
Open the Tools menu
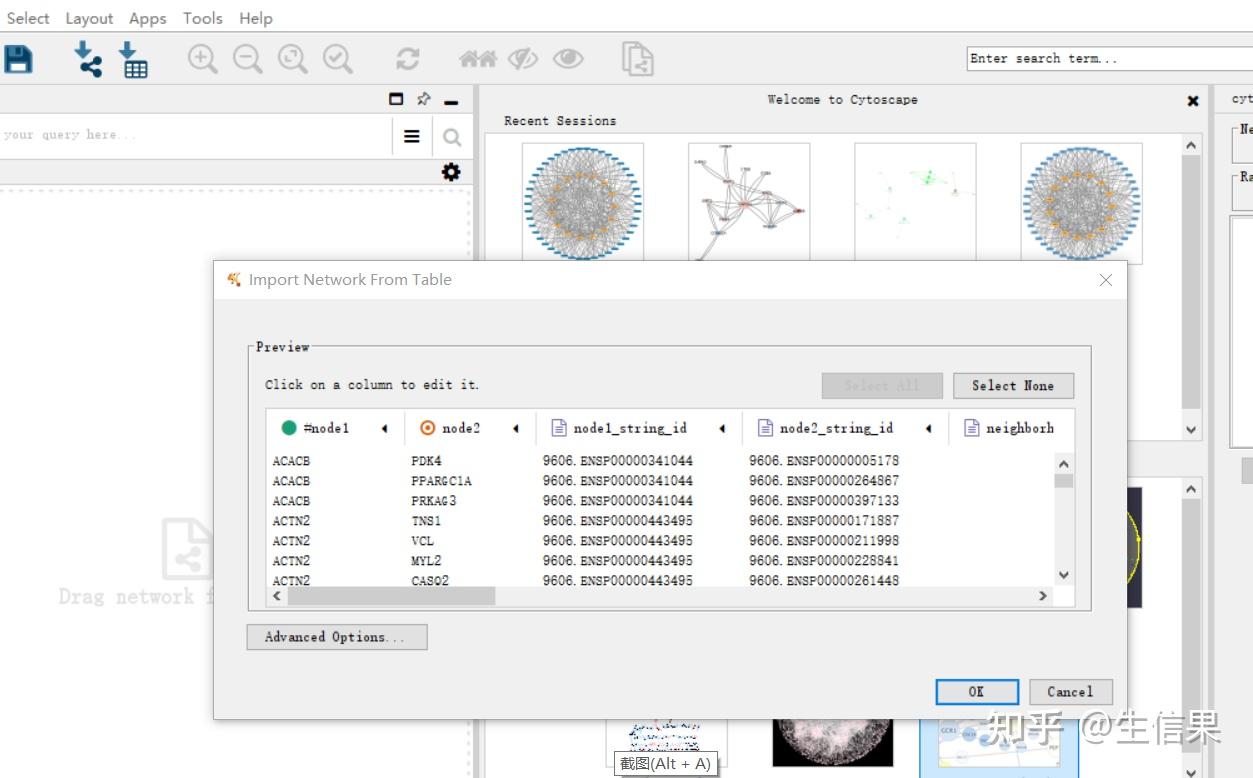pyautogui.click(x=202, y=18)
